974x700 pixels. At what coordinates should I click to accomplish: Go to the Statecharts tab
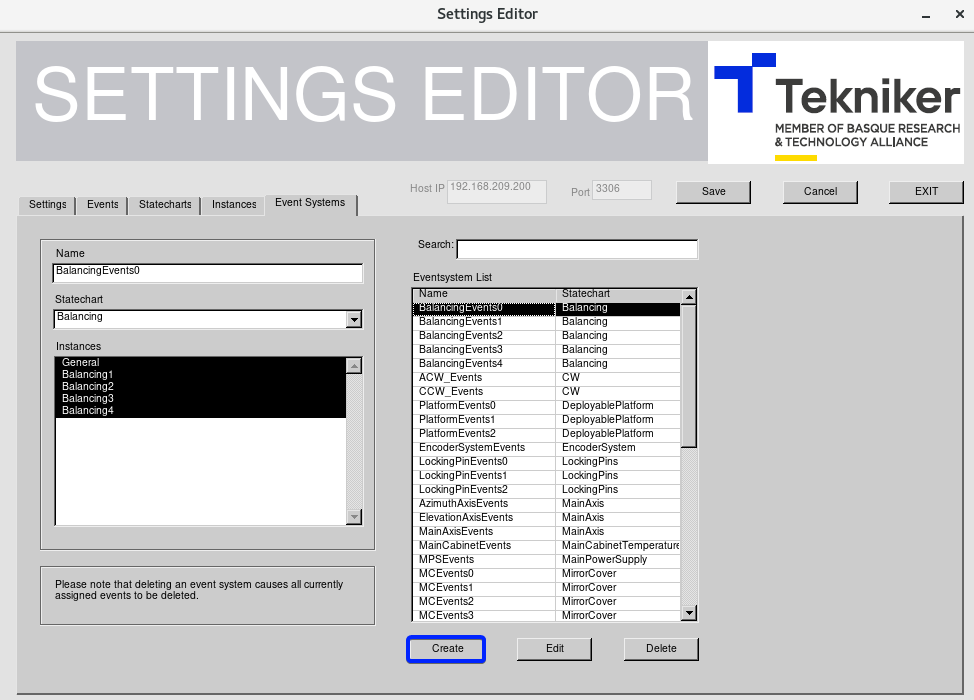click(165, 204)
